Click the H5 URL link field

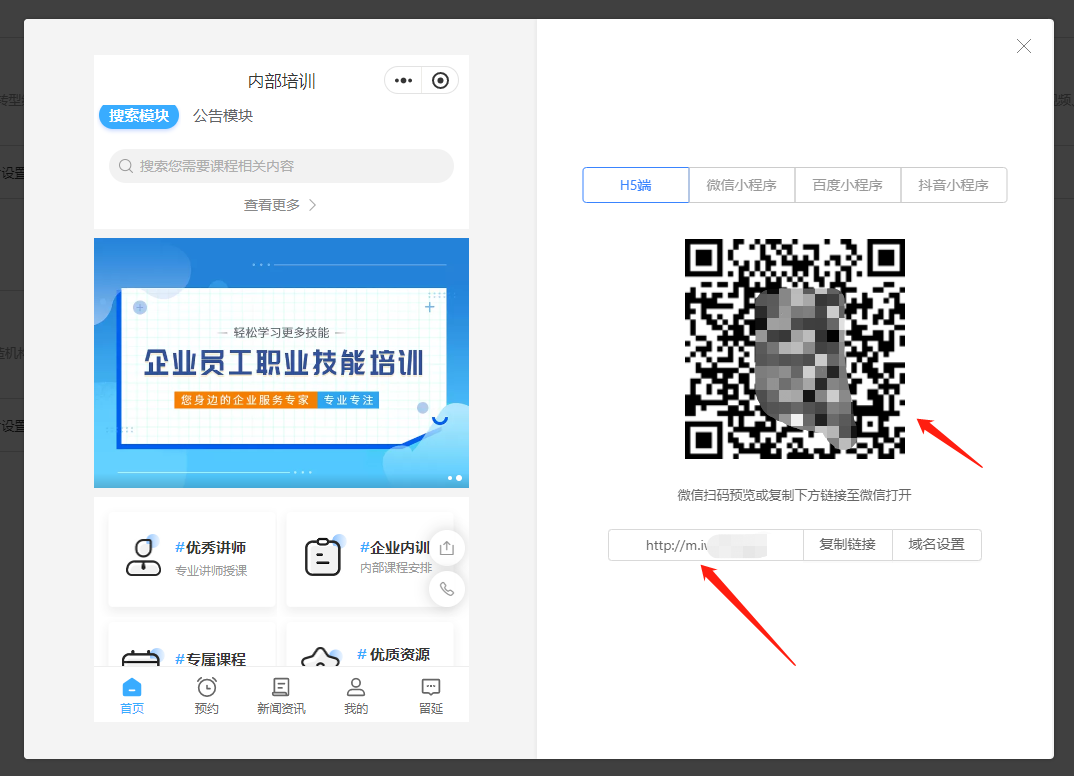point(705,545)
